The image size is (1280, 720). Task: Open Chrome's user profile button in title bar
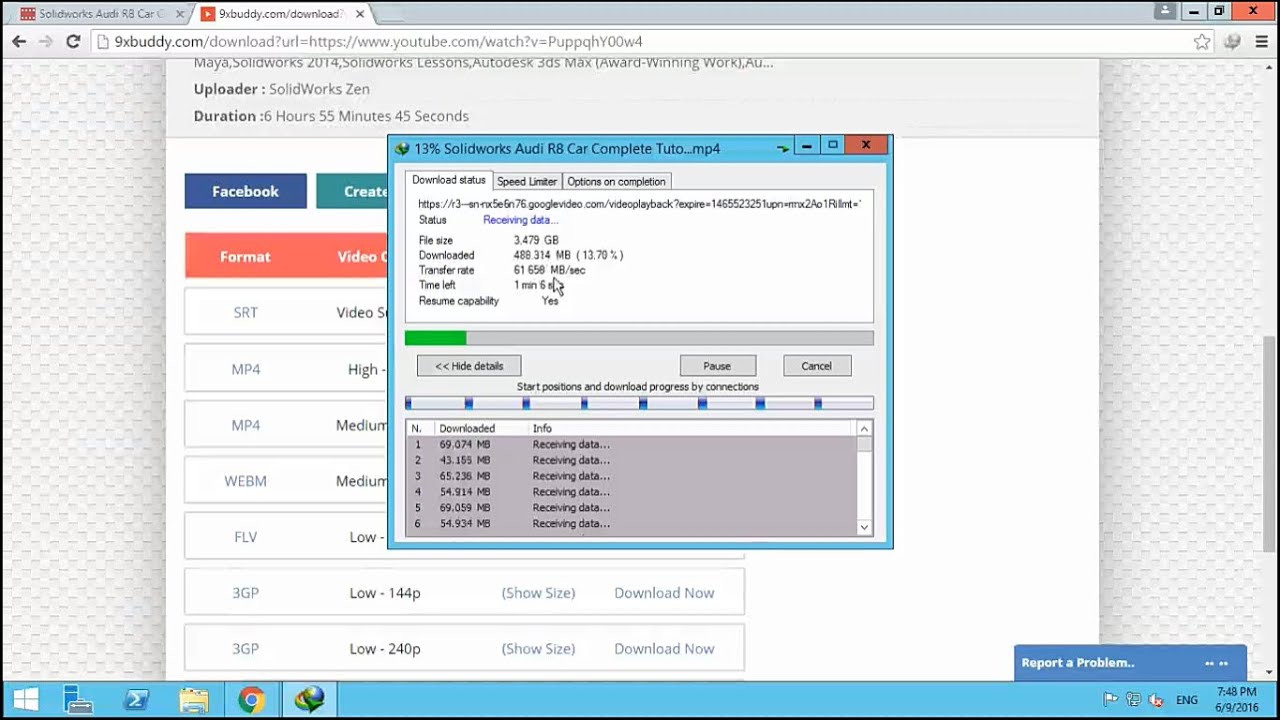[1164, 11]
